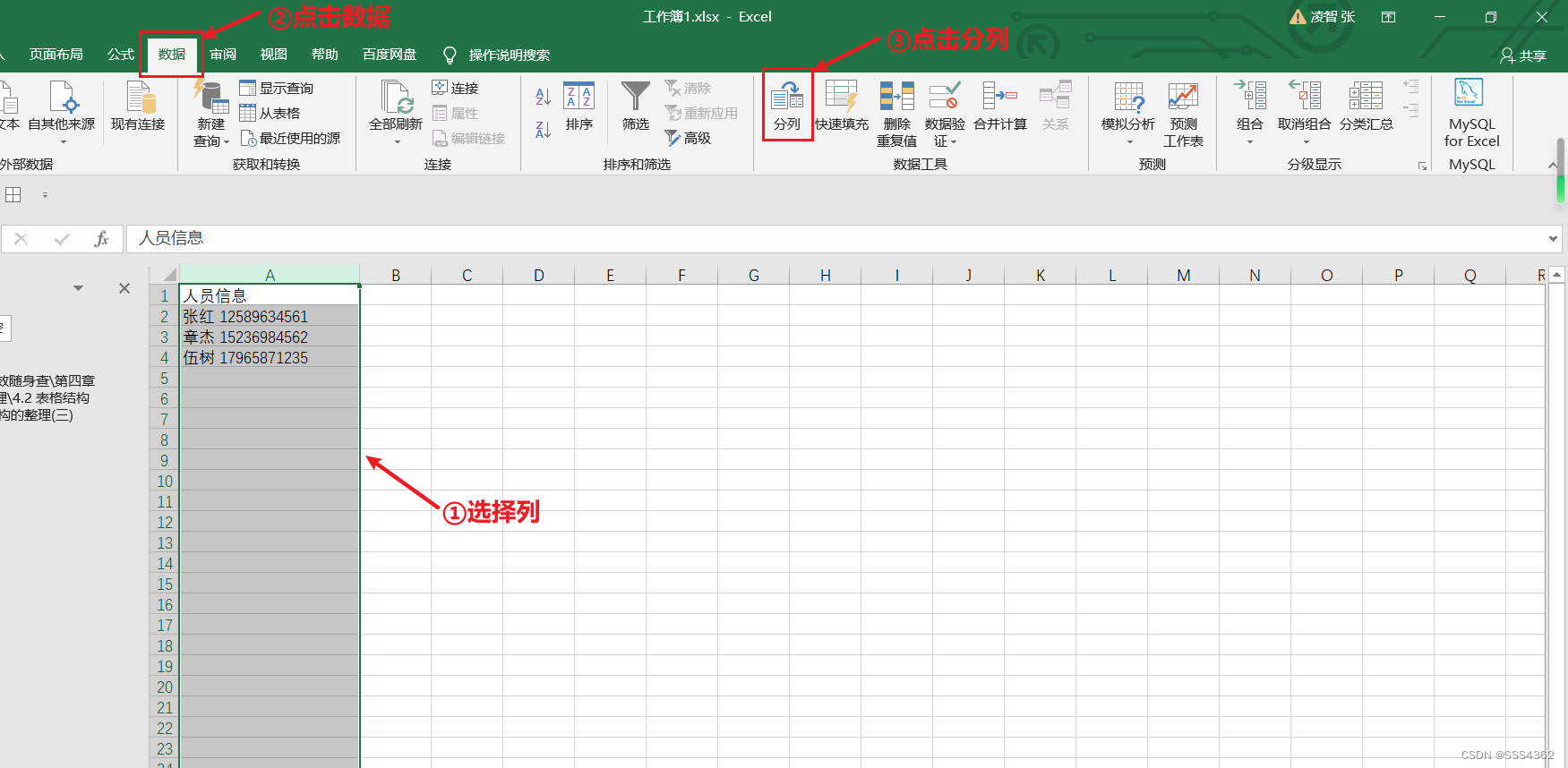
Task: Click the formula bar cancel X icon
Action: [x=21, y=239]
